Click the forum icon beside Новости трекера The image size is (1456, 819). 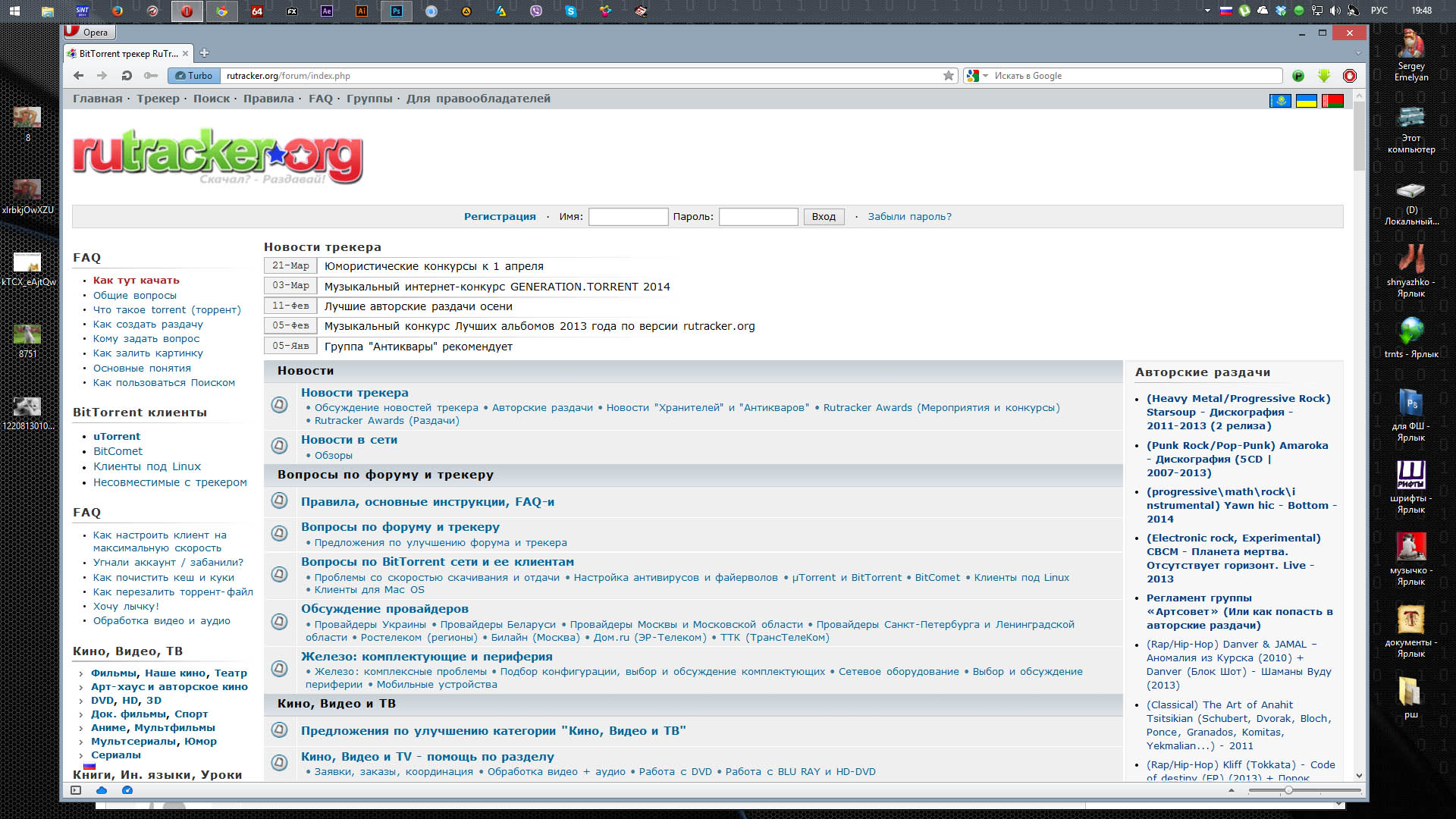279,405
